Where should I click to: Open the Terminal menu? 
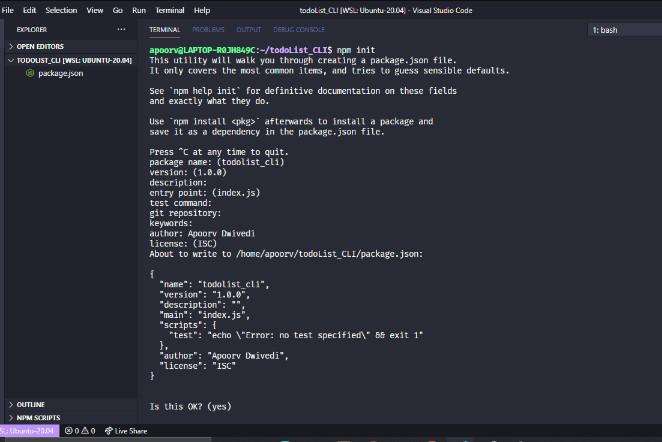pyautogui.click(x=170, y=11)
